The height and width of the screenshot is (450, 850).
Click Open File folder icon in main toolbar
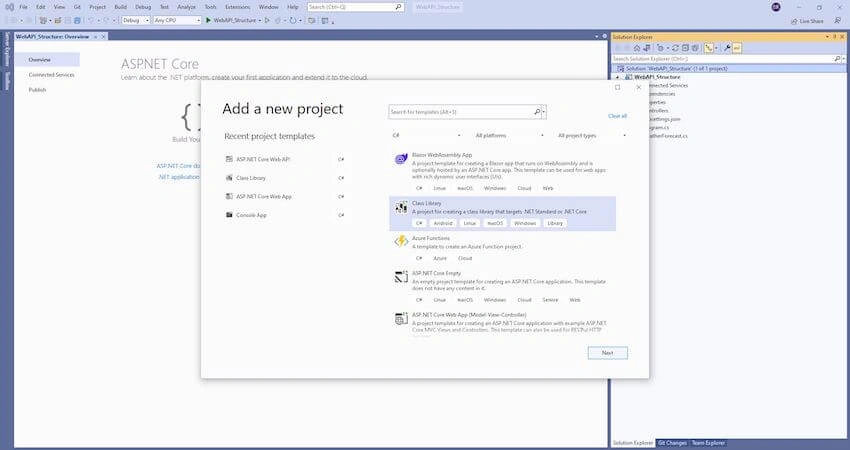pyautogui.click(x=57, y=20)
